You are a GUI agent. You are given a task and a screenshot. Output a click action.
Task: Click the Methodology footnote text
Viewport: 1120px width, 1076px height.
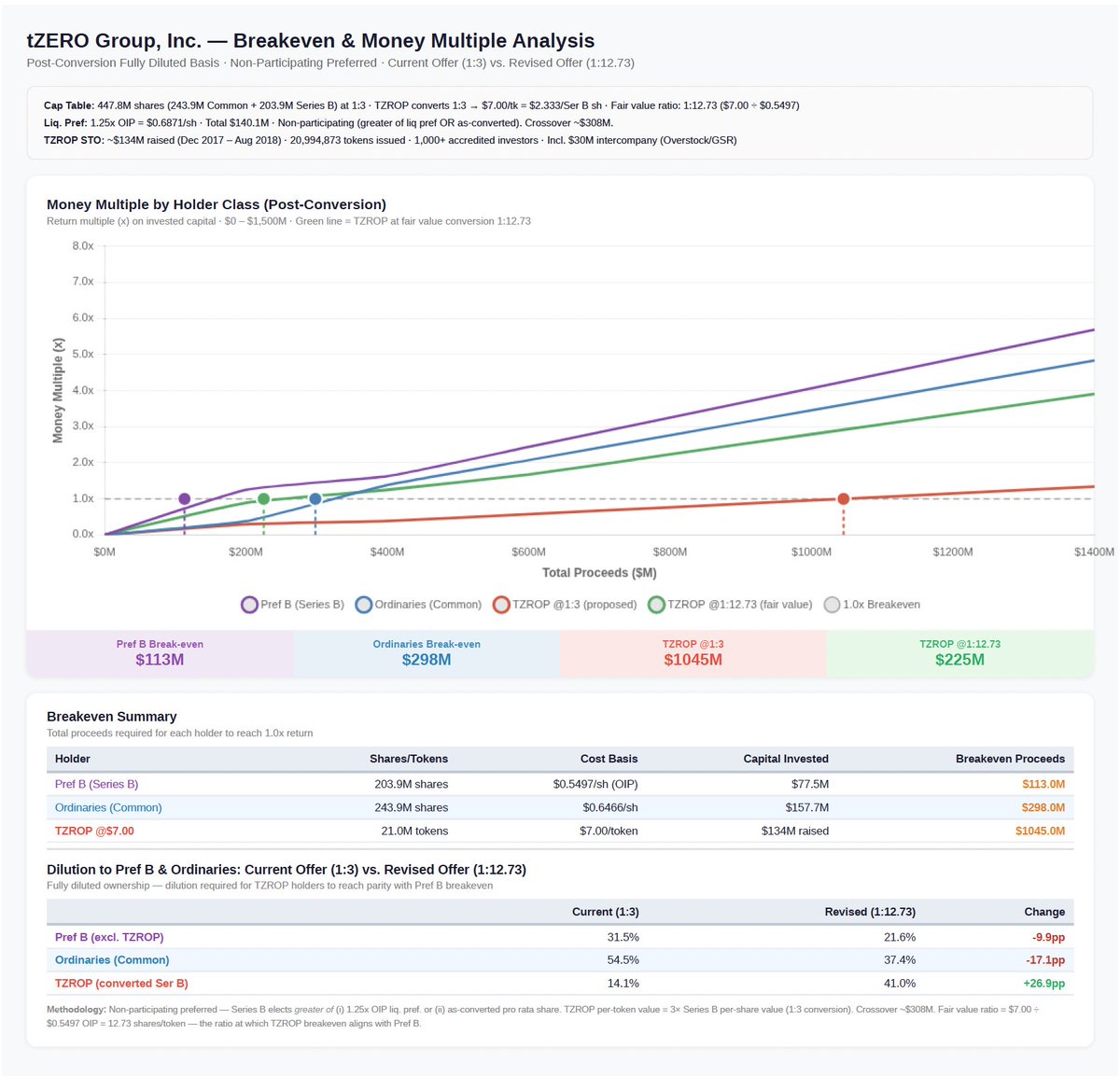545,1016
